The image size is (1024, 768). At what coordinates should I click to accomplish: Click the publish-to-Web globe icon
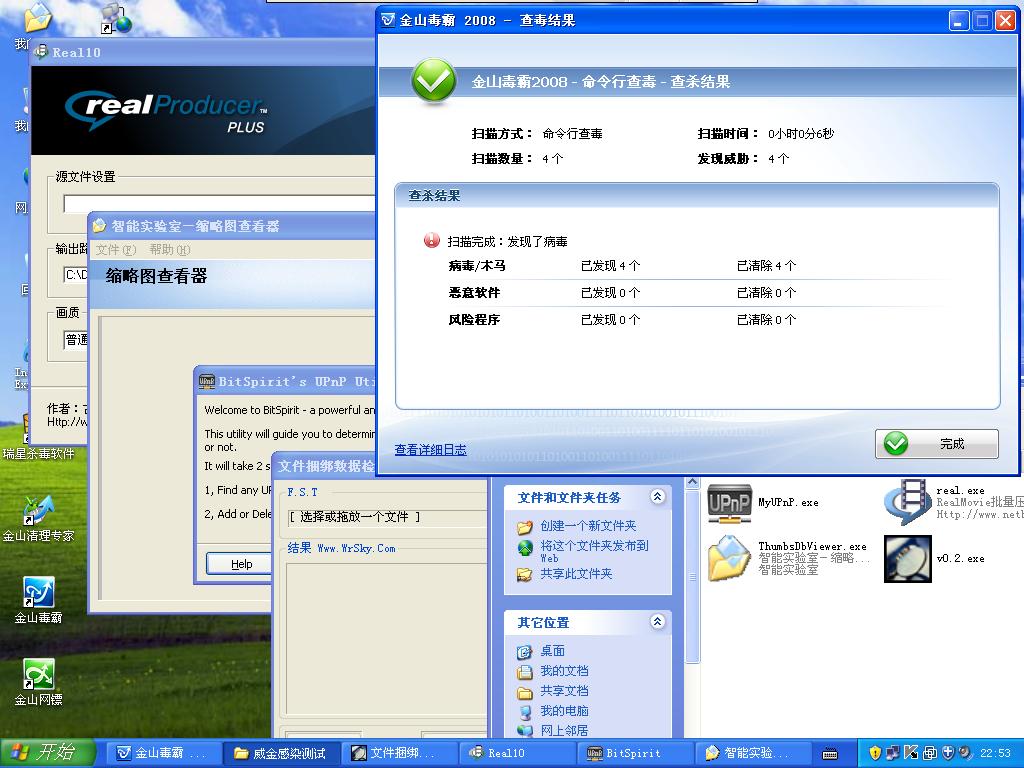pyautogui.click(x=525, y=548)
